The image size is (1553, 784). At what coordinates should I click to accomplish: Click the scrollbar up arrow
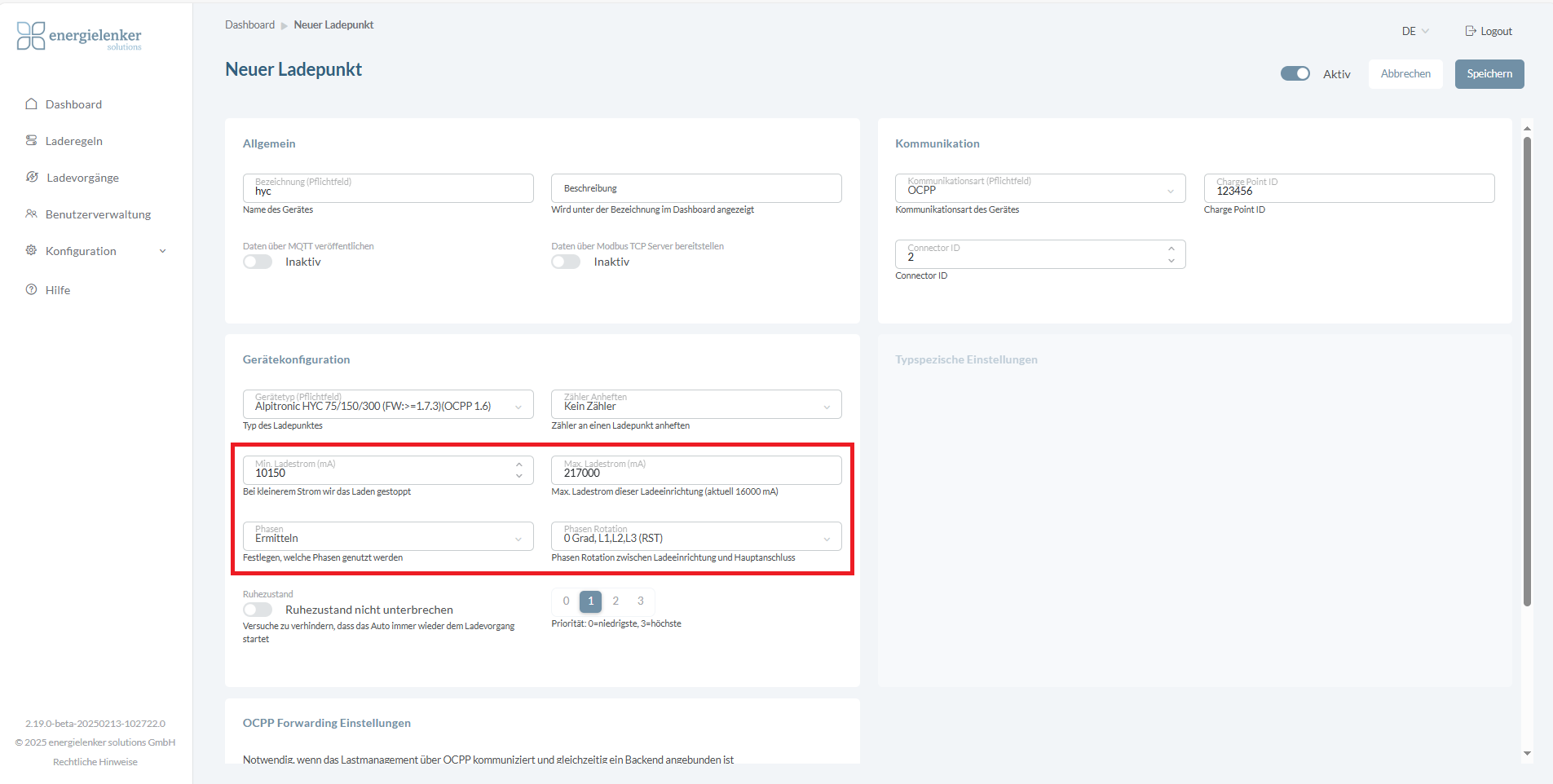[1527, 129]
